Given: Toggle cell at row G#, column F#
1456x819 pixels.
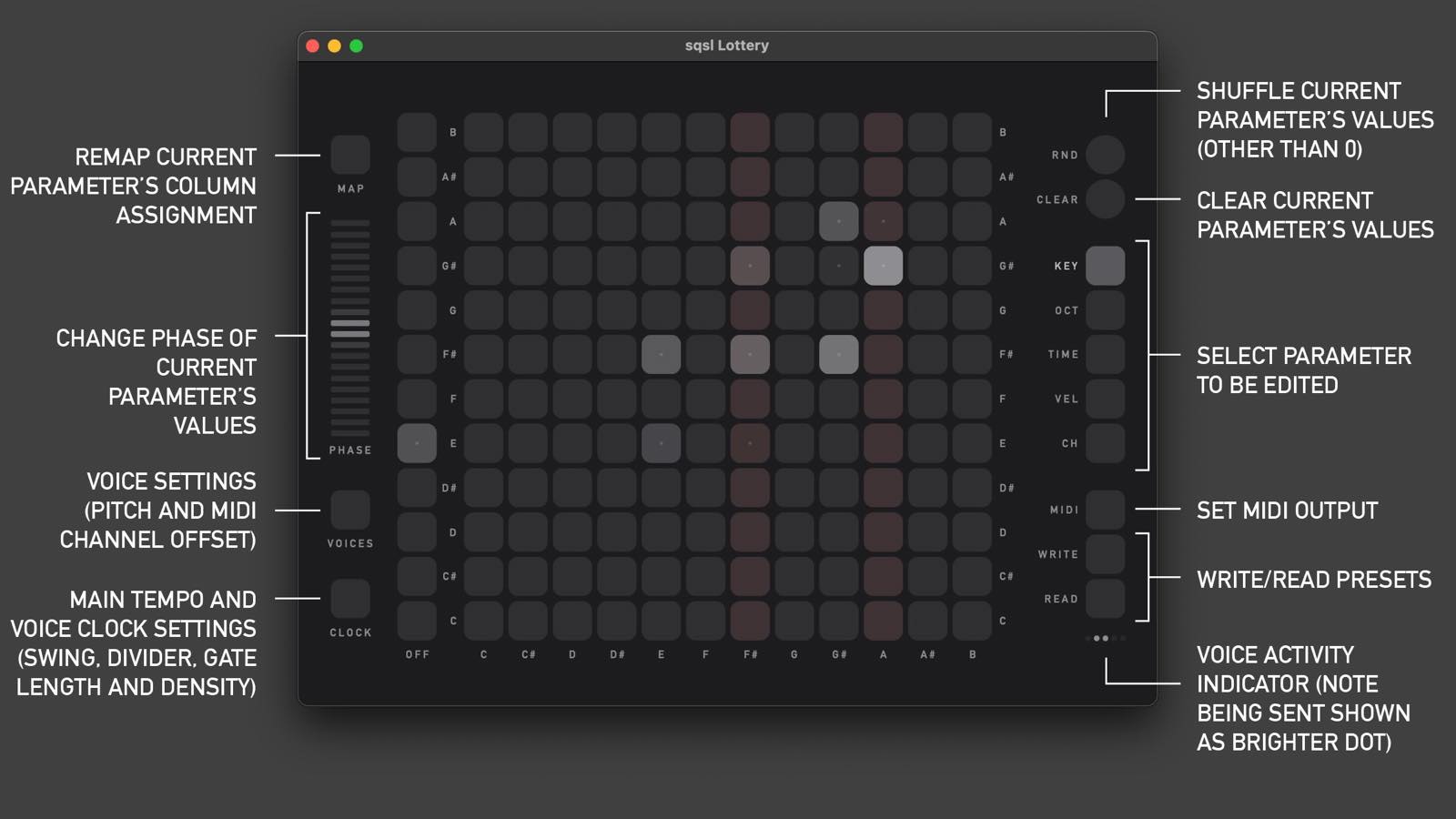Looking at the screenshot, I should point(750,266).
